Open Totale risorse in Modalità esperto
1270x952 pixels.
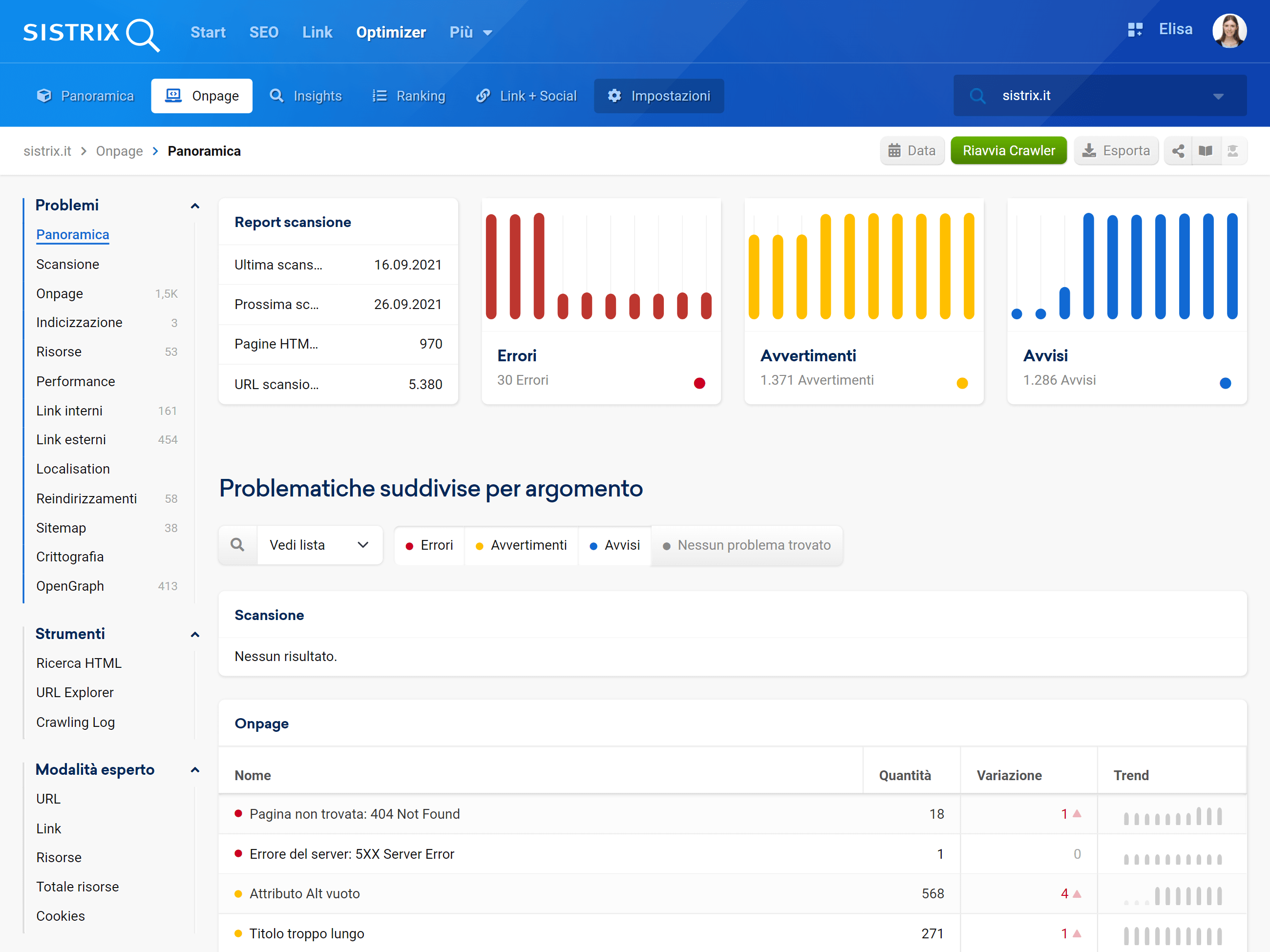78,887
